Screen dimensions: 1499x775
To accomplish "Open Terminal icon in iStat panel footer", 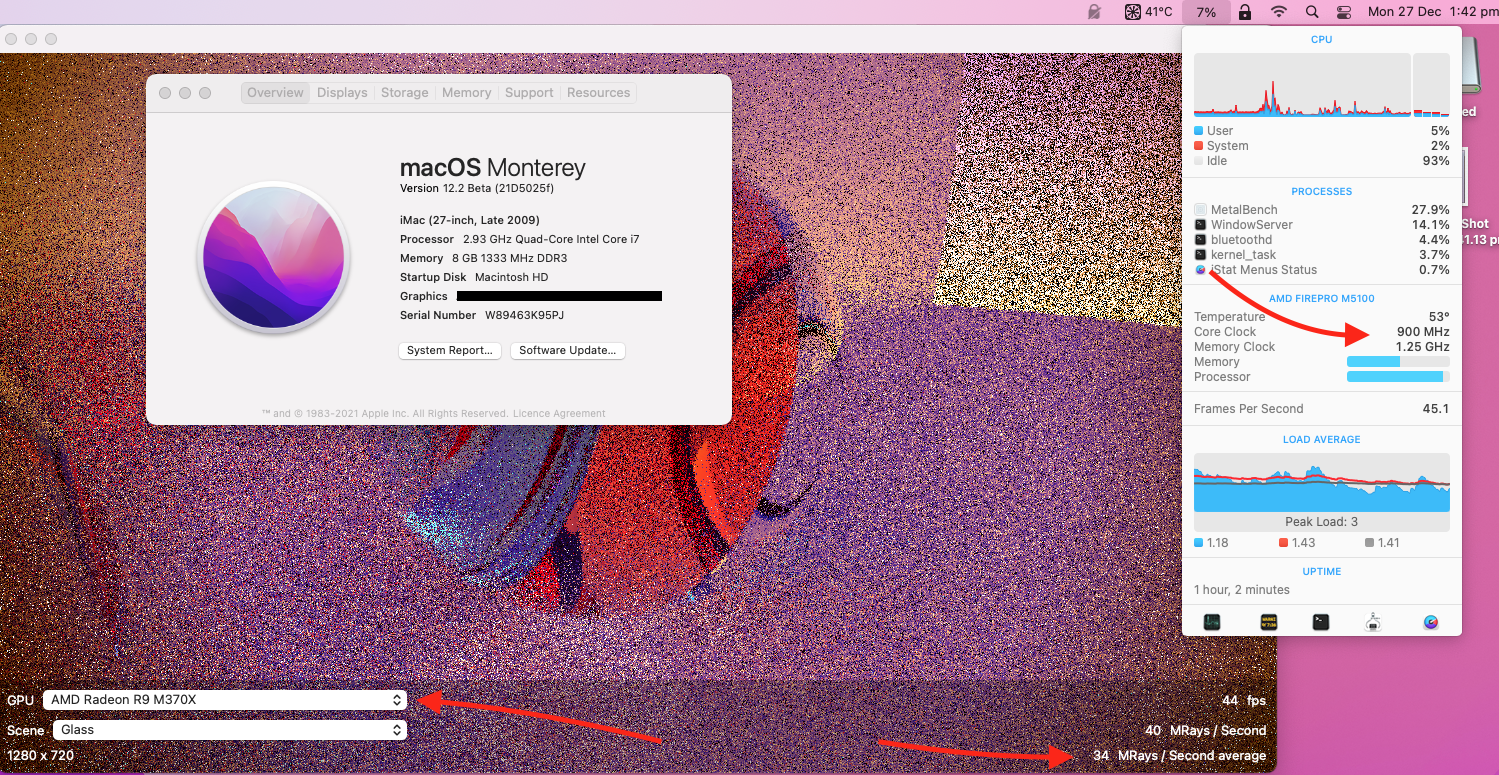I will pos(1321,622).
